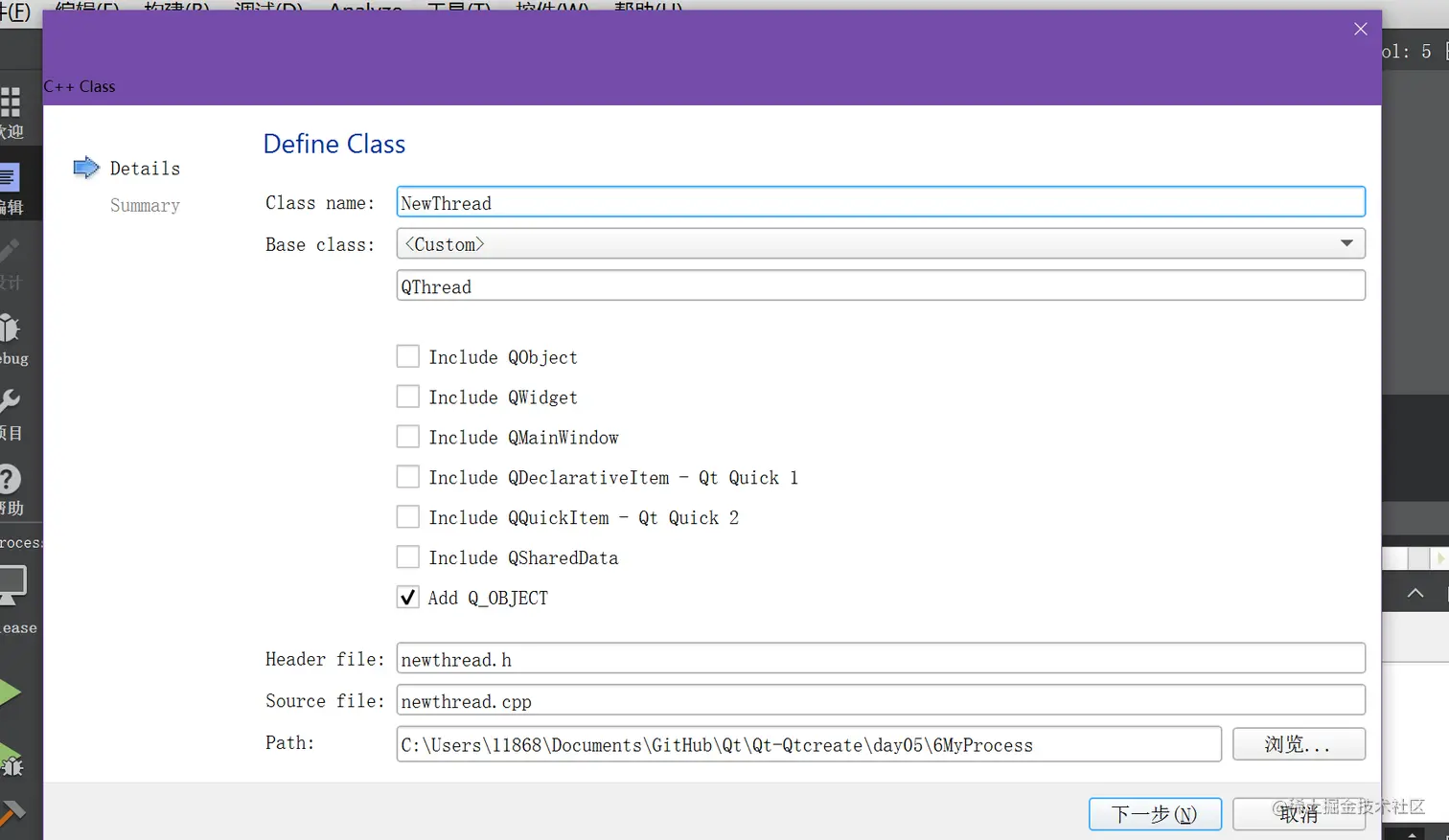Check Include QWidget
This screenshot has height=840, width=1449.
pos(407,397)
